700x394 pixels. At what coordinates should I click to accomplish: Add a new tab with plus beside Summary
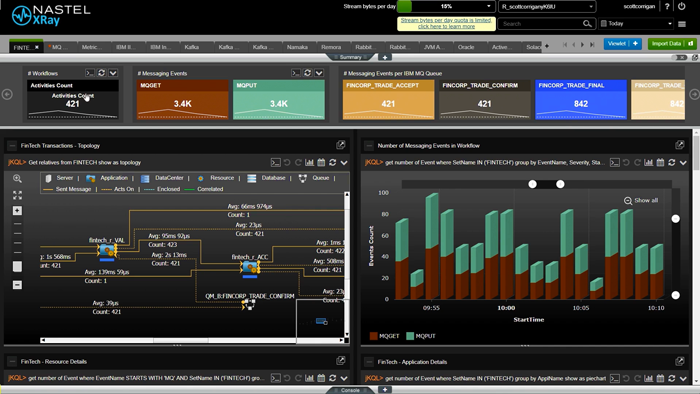click(x=385, y=57)
